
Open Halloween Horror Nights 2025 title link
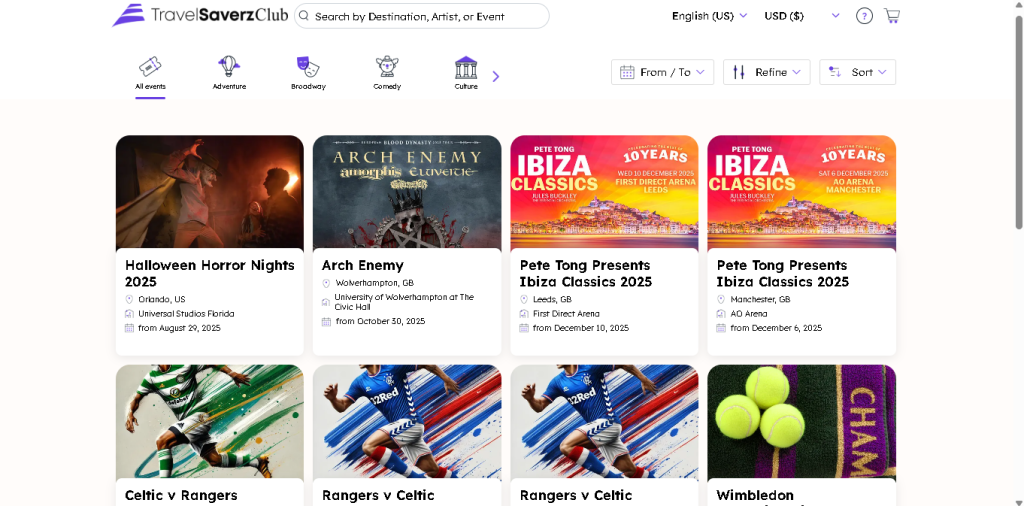pos(210,274)
